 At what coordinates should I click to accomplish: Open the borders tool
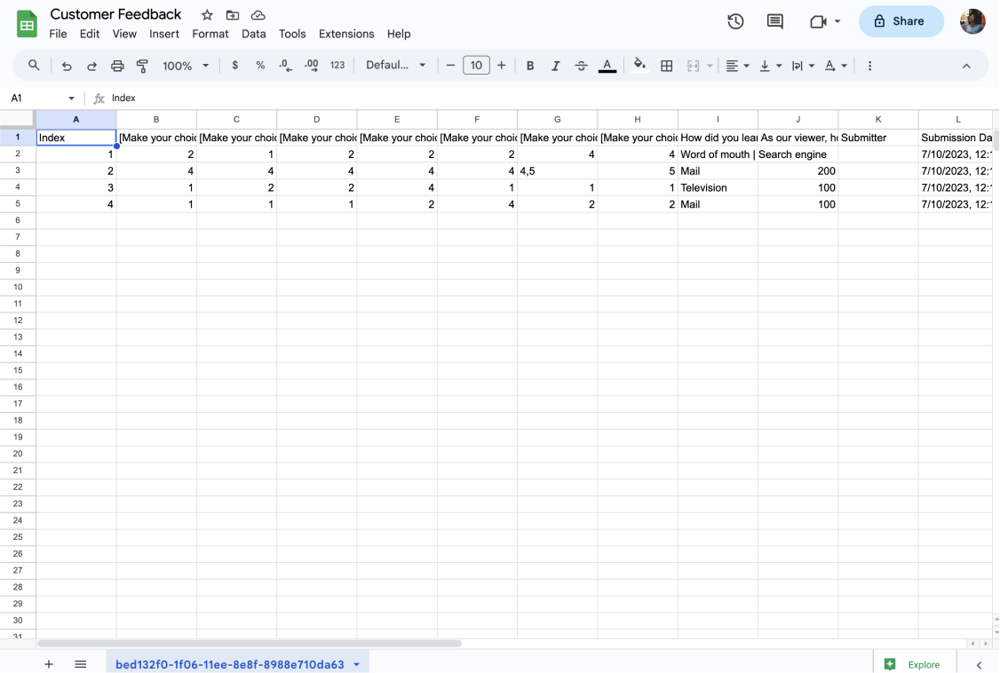(666, 65)
